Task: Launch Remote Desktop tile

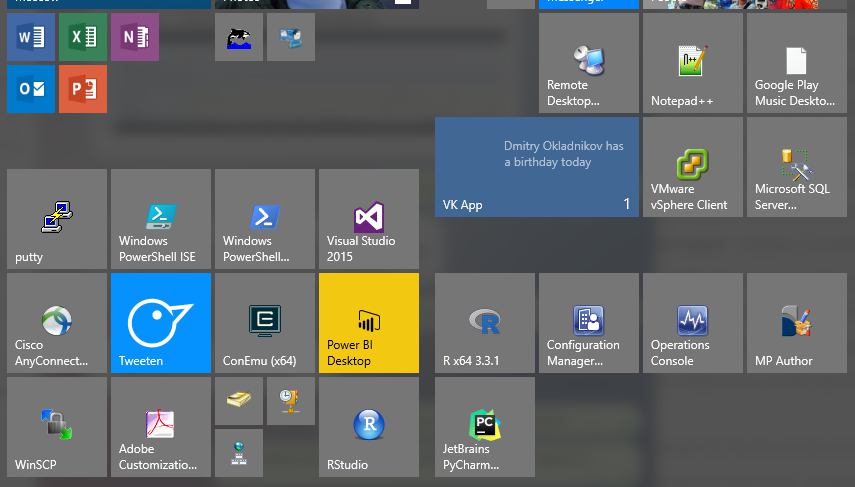Action: (x=588, y=63)
